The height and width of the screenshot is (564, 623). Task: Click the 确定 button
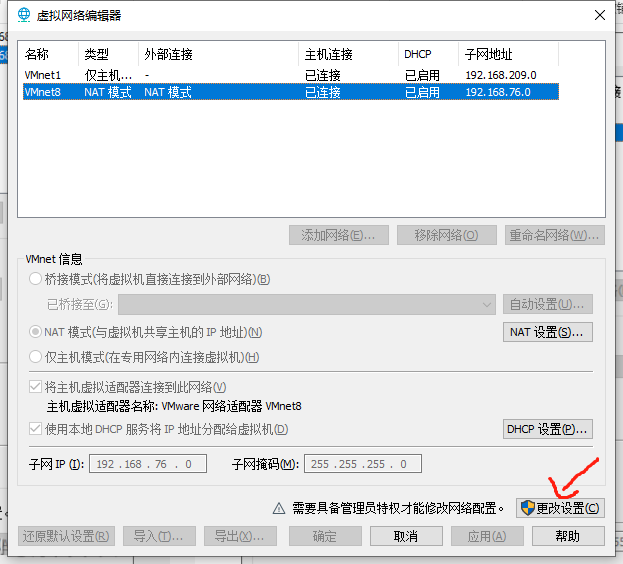coord(325,536)
